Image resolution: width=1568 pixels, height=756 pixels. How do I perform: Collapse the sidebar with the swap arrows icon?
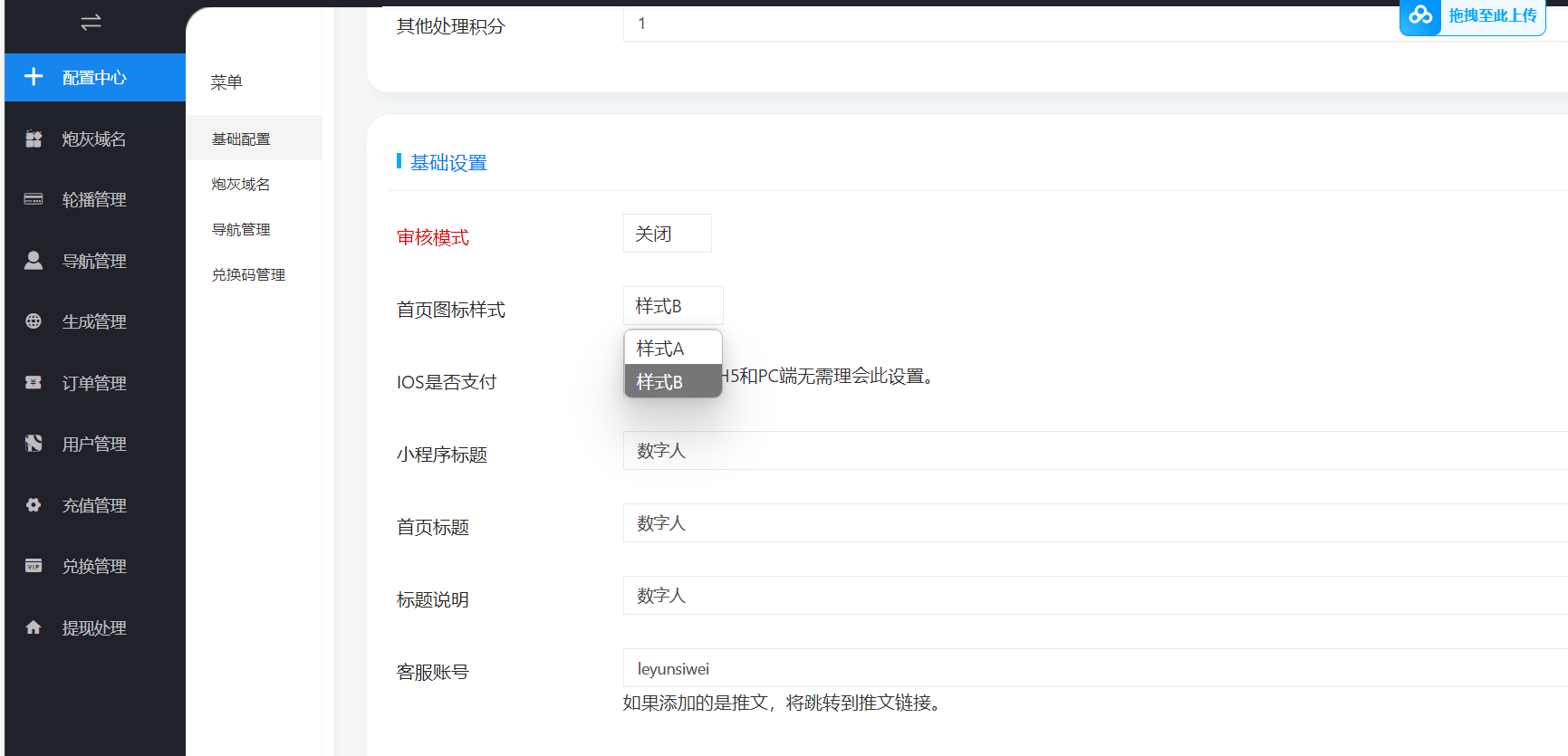(91, 23)
